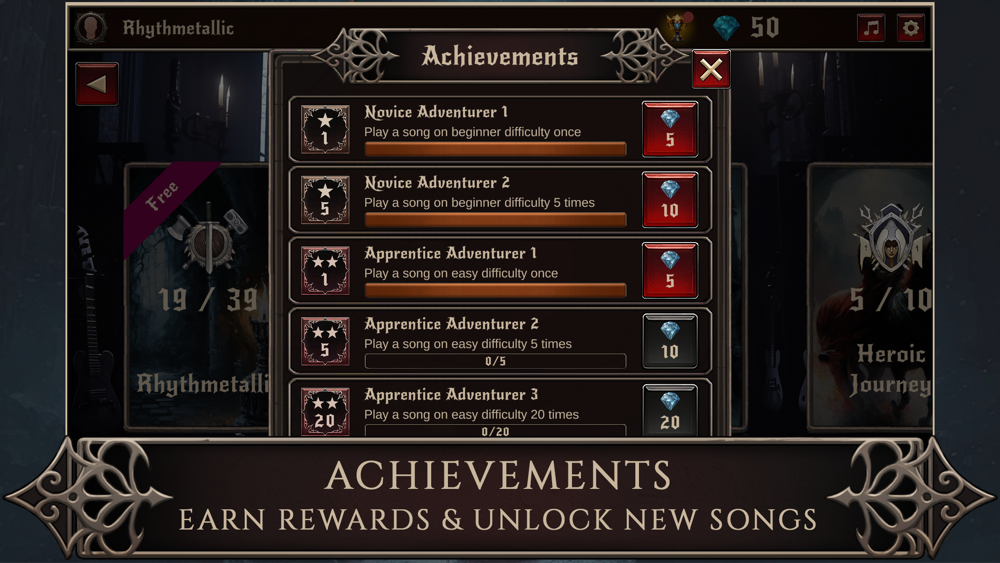Click the music note icon

point(871,28)
